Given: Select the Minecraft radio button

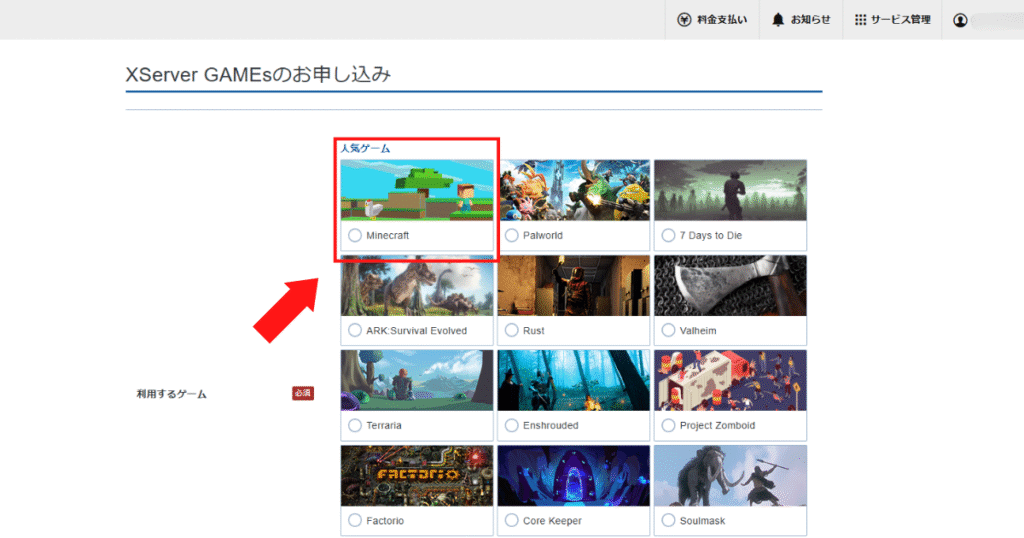Looking at the screenshot, I should pos(355,235).
